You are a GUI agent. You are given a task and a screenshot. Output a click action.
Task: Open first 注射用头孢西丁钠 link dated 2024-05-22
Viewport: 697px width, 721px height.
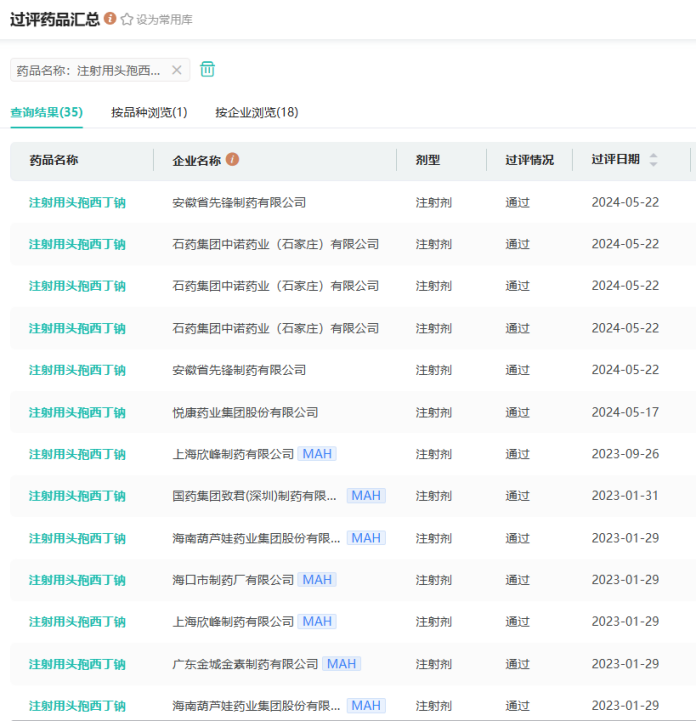pyautogui.click(x=77, y=202)
